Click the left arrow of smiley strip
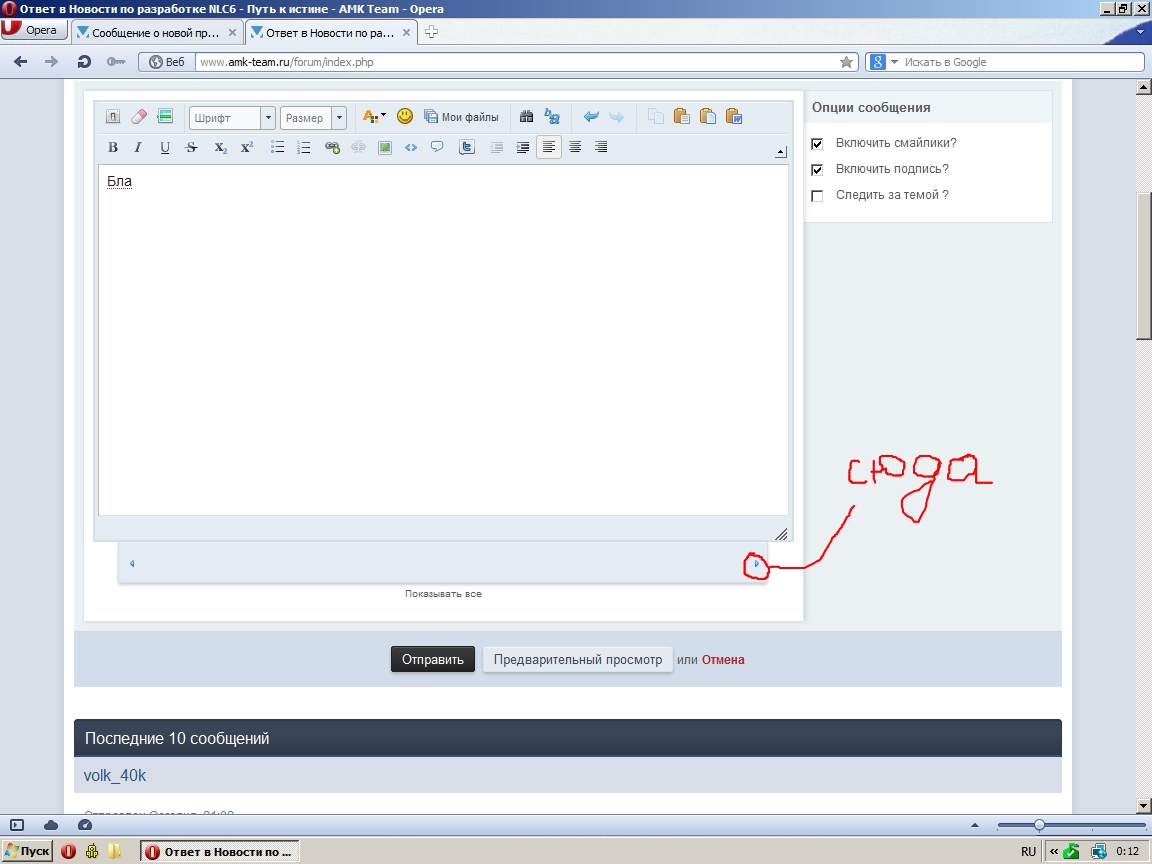This screenshot has width=1152, height=864. (x=132, y=564)
